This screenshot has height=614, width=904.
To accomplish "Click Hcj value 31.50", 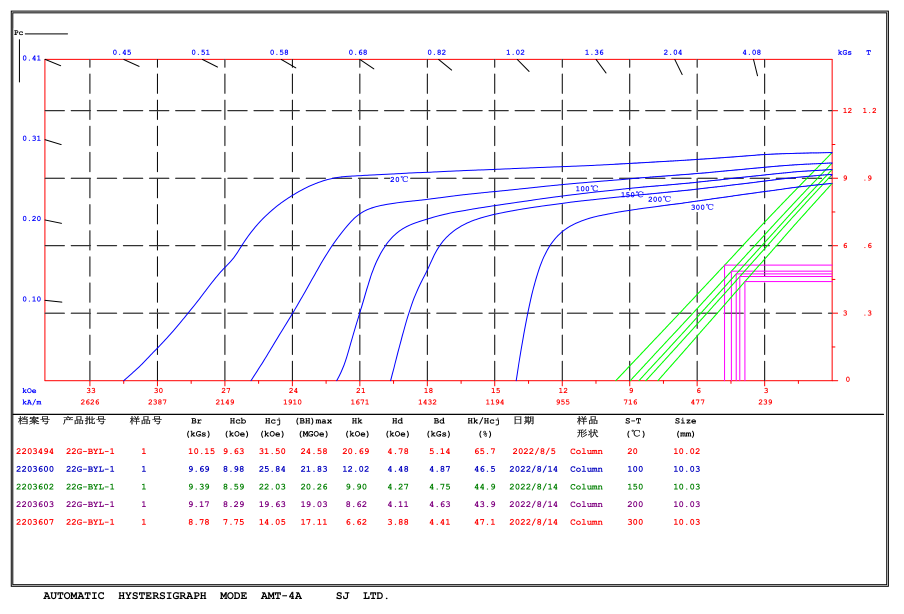I will click(272, 451).
